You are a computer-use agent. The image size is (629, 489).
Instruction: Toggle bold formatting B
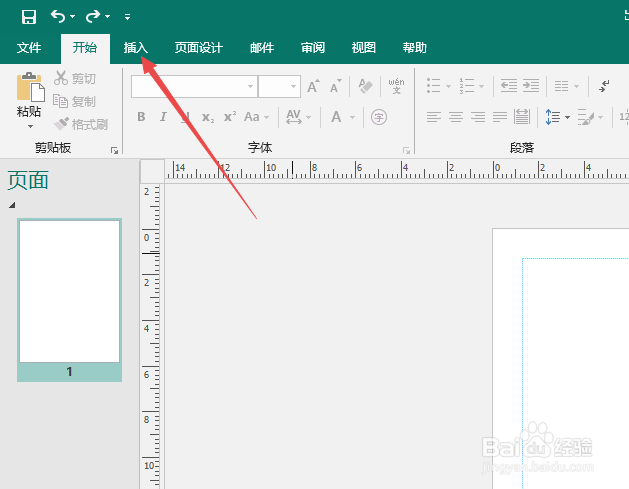[x=141, y=117]
